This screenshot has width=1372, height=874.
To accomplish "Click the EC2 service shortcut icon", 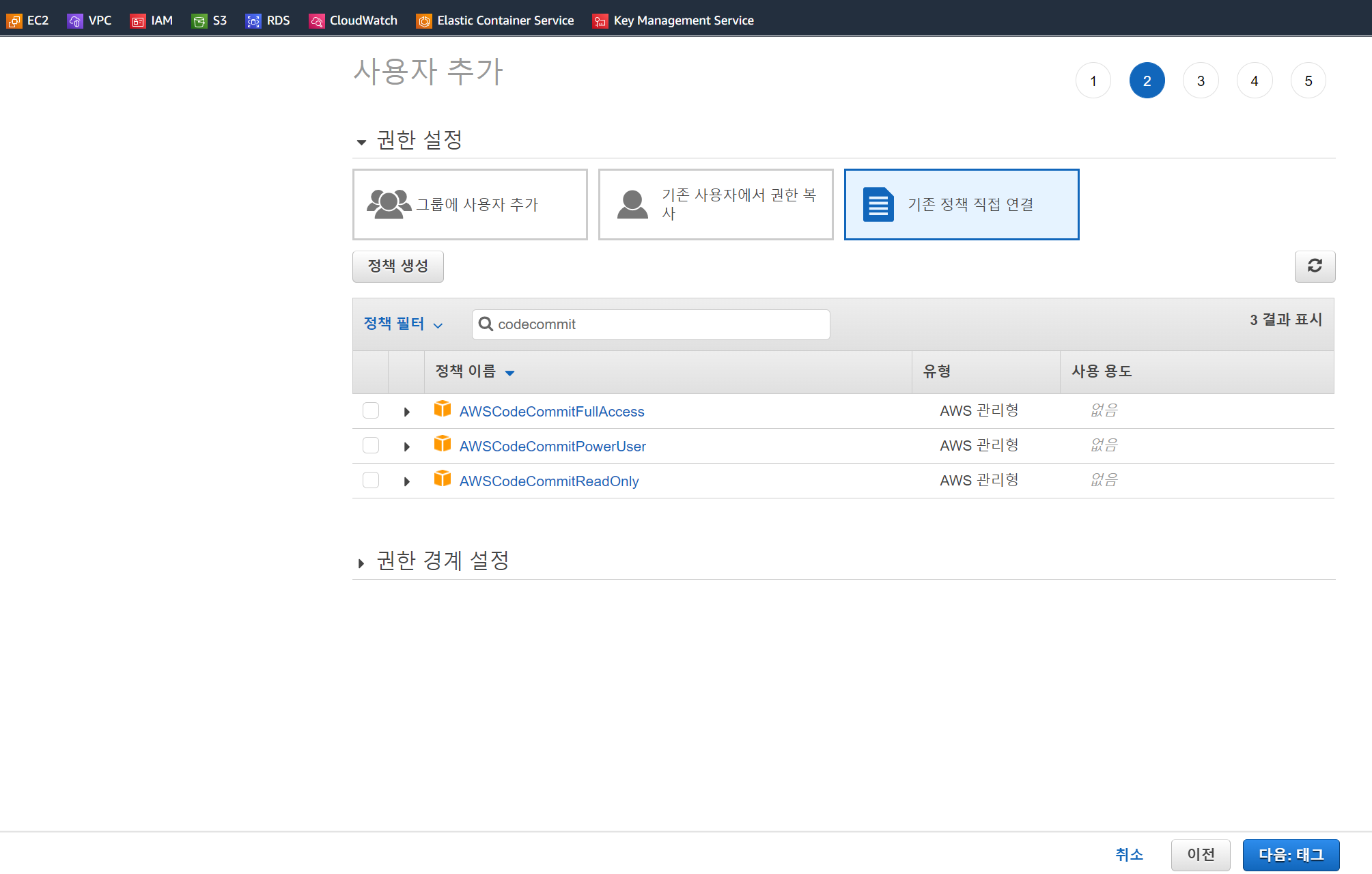I will [x=14, y=21].
